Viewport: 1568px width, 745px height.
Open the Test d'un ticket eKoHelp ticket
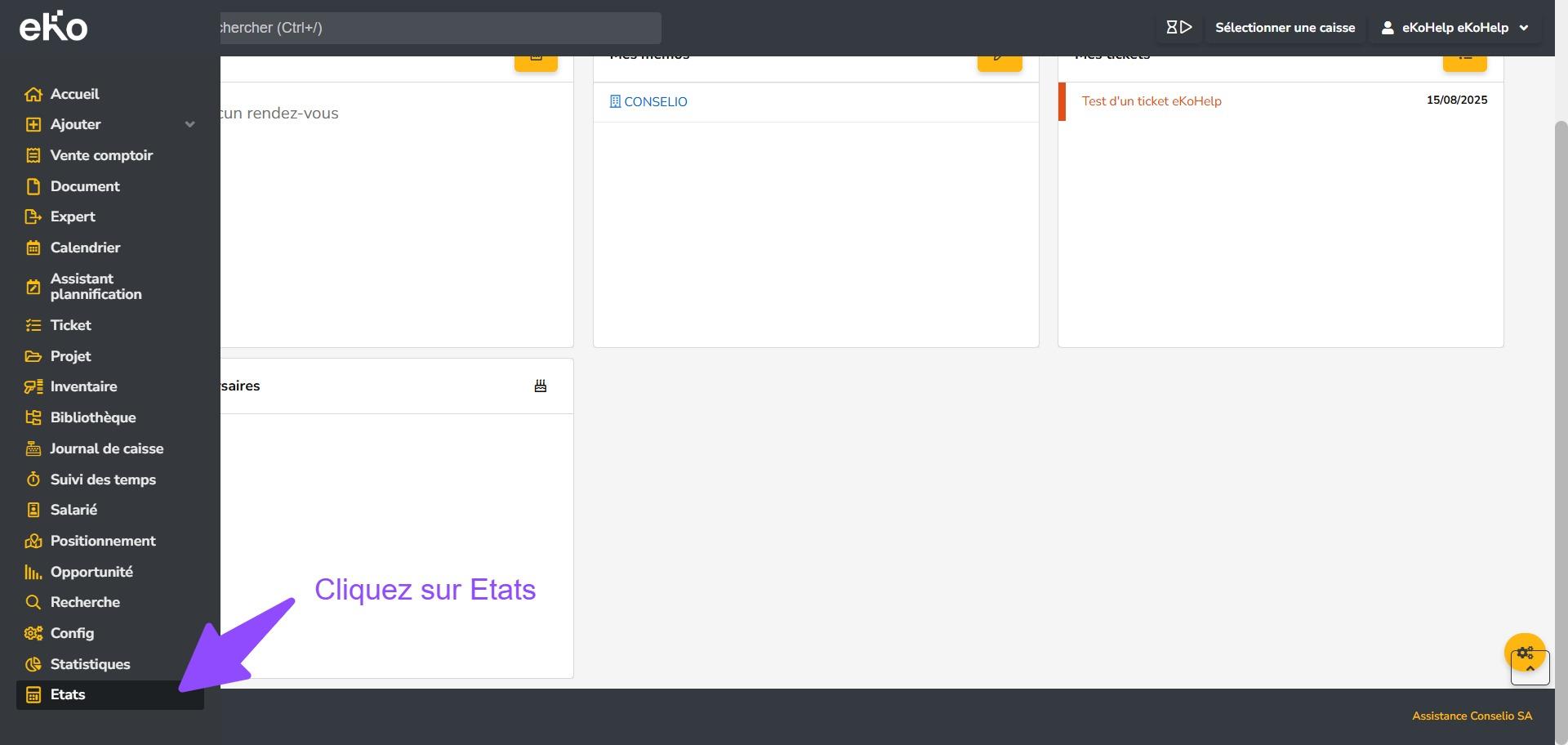[1151, 101]
